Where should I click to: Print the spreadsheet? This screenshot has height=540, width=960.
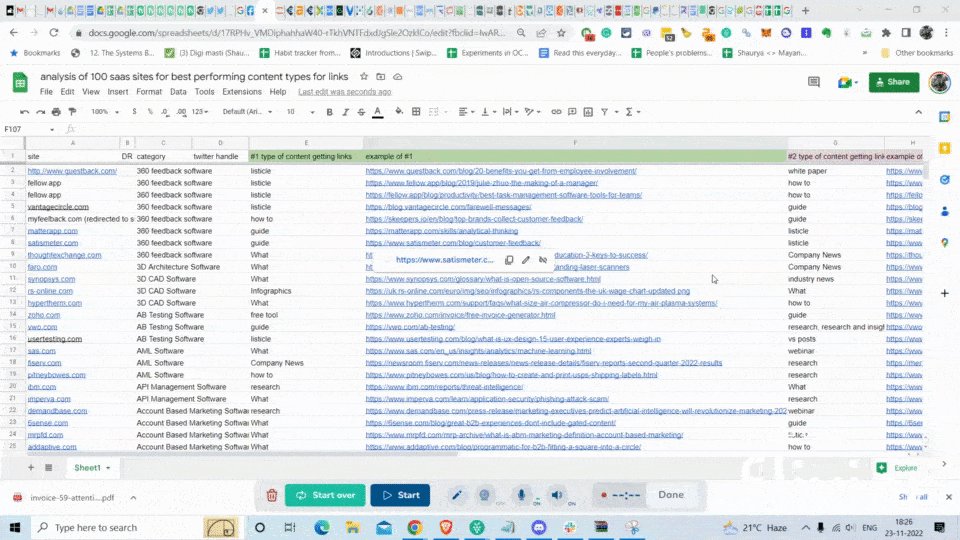[56, 112]
